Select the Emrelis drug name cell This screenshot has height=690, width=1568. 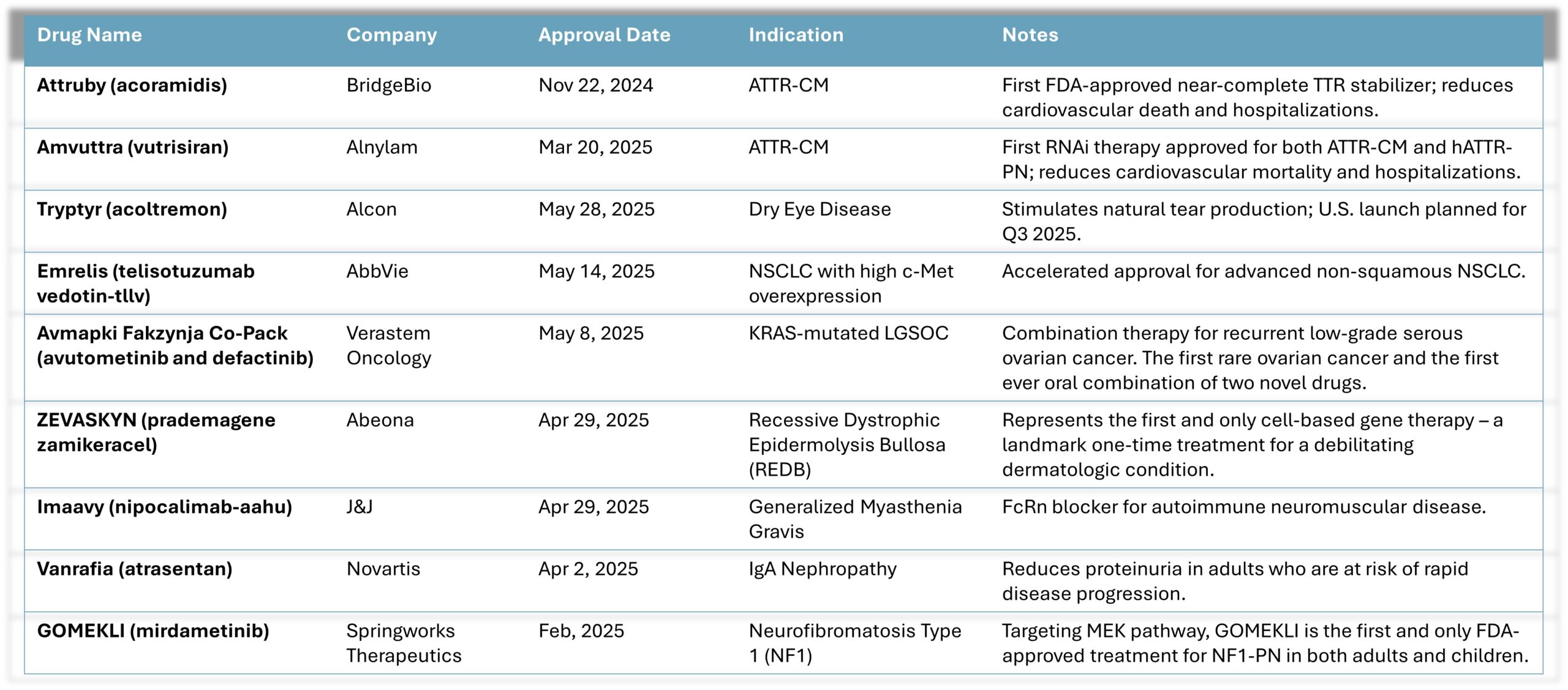(146, 283)
